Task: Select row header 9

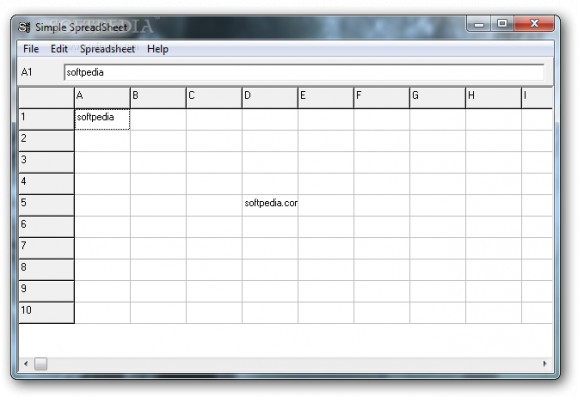Action: pyautogui.click(x=46, y=291)
